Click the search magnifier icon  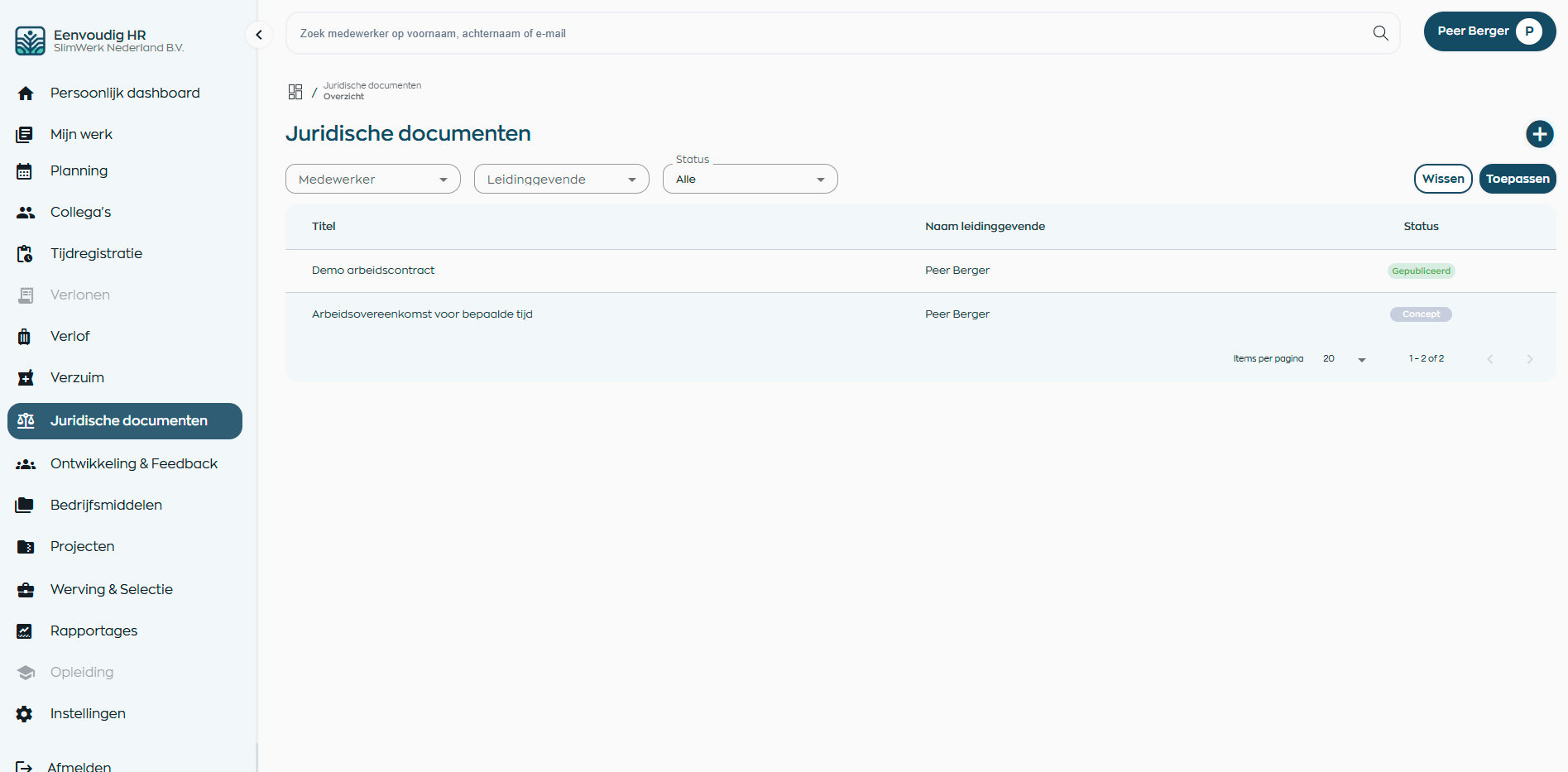[1379, 33]
